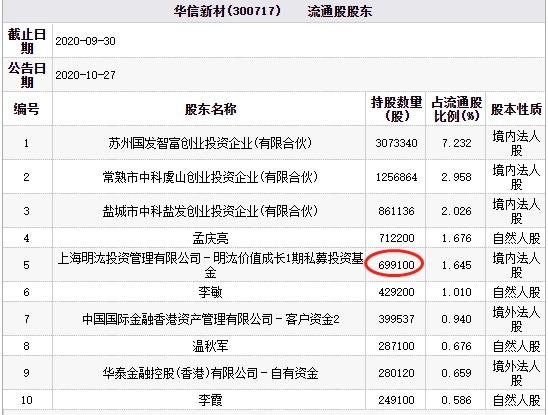Select shareholder 华泰金融控股(香港)有限公司－自有资金
The width and height of the screenshot is (548, 415).
click(x=210, y=373)
